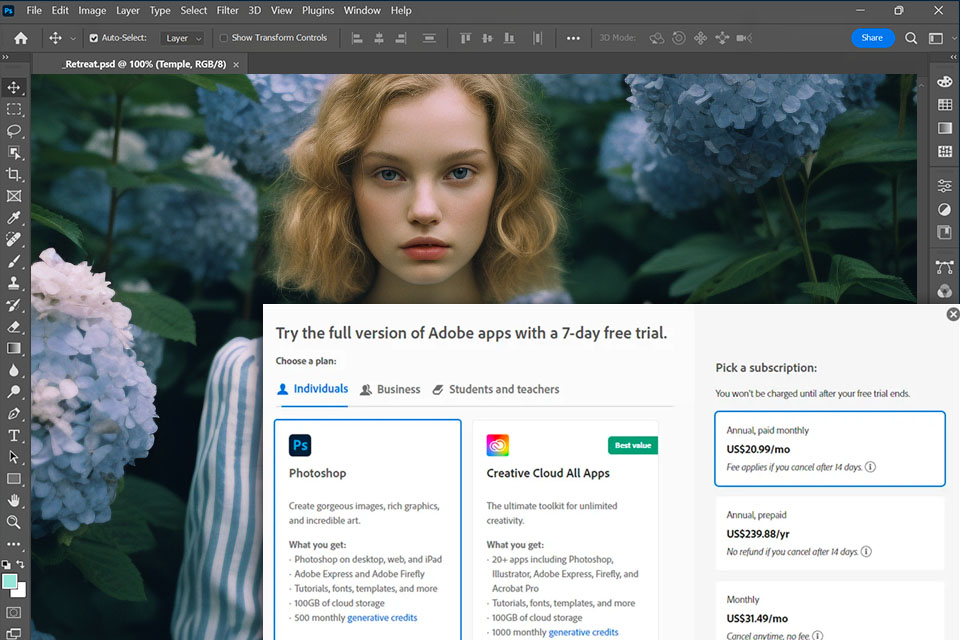Show info for Annual paid monthly fee
Image resolution: width=960 pixels, height=640 pixels.
(870, 467)
